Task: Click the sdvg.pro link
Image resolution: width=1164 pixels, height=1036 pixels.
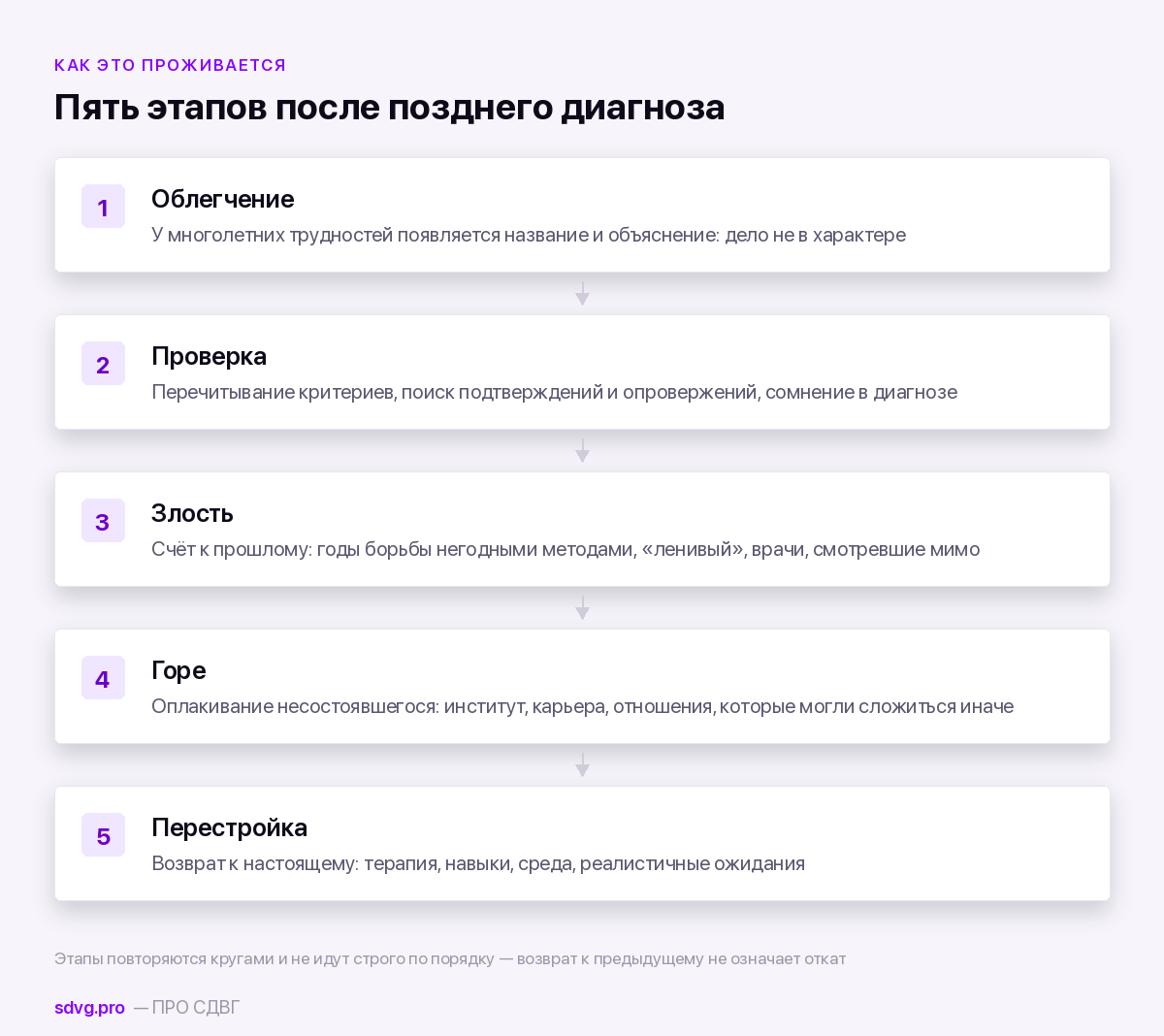Action: point(89,1007)
